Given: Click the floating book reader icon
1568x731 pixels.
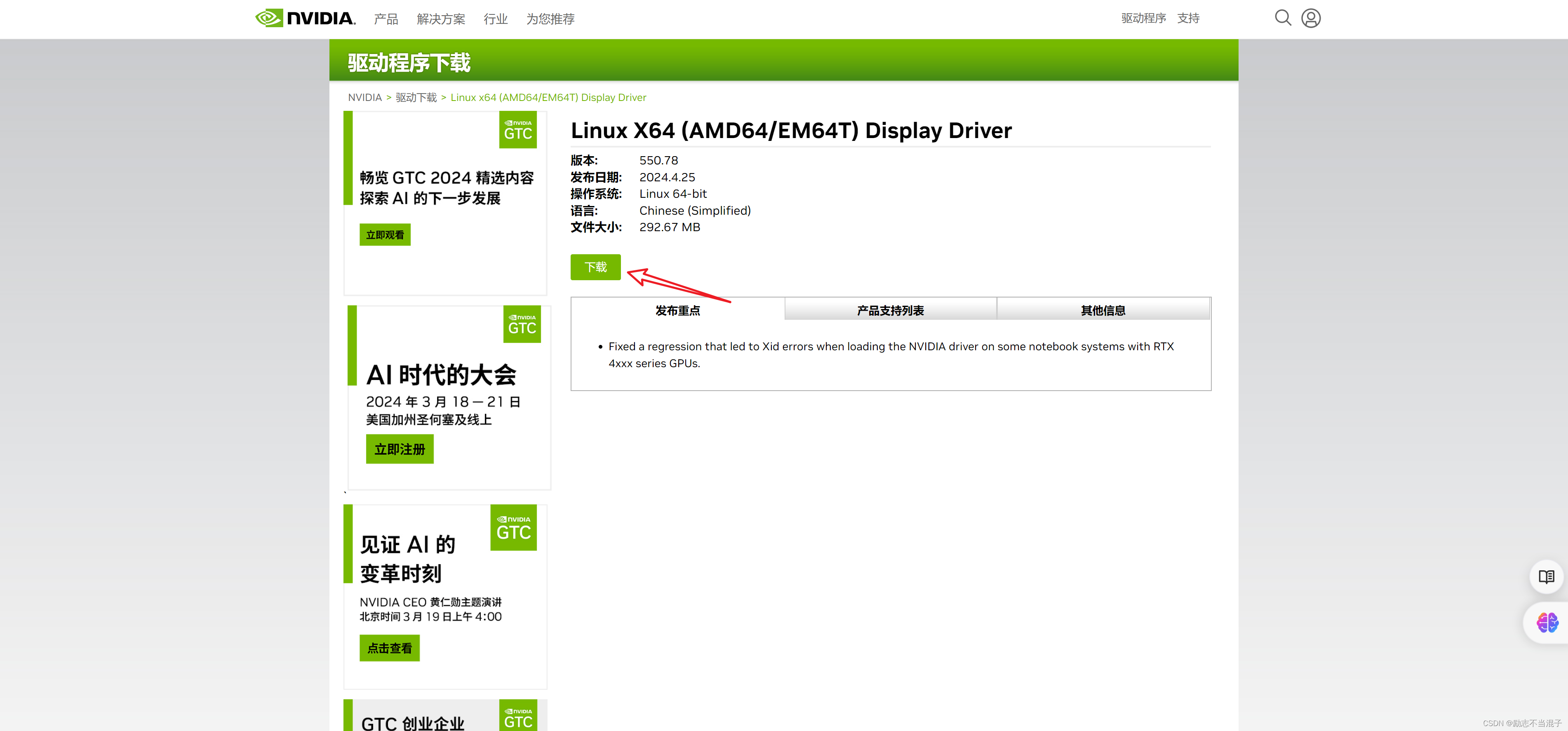Looking at the screenshot, I should click(1546, 576).
